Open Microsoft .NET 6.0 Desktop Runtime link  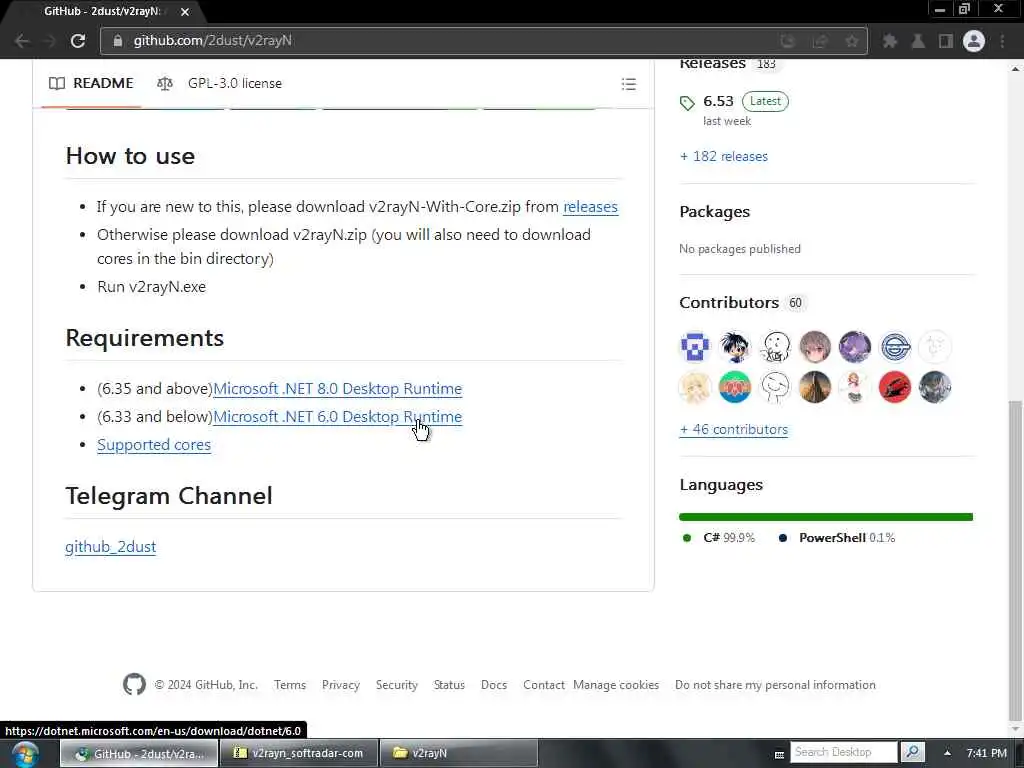pyautogui.click(x=338, y=417)
